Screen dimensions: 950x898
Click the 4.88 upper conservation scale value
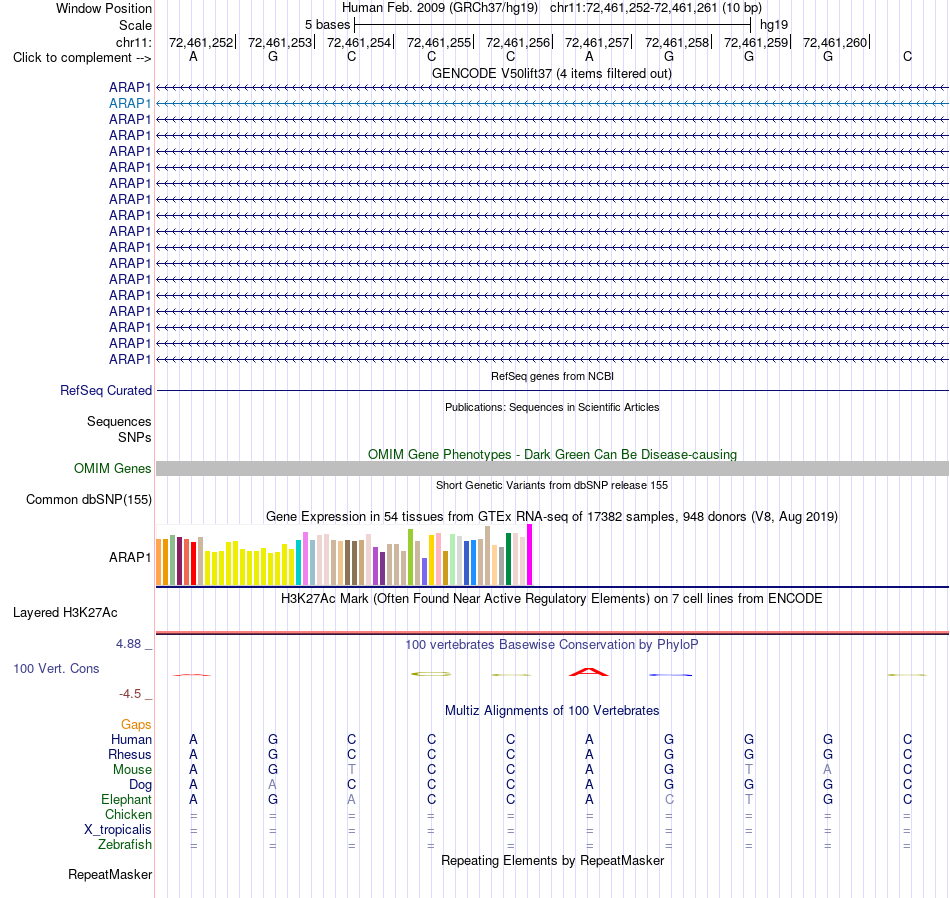click(x=128, y=644)
